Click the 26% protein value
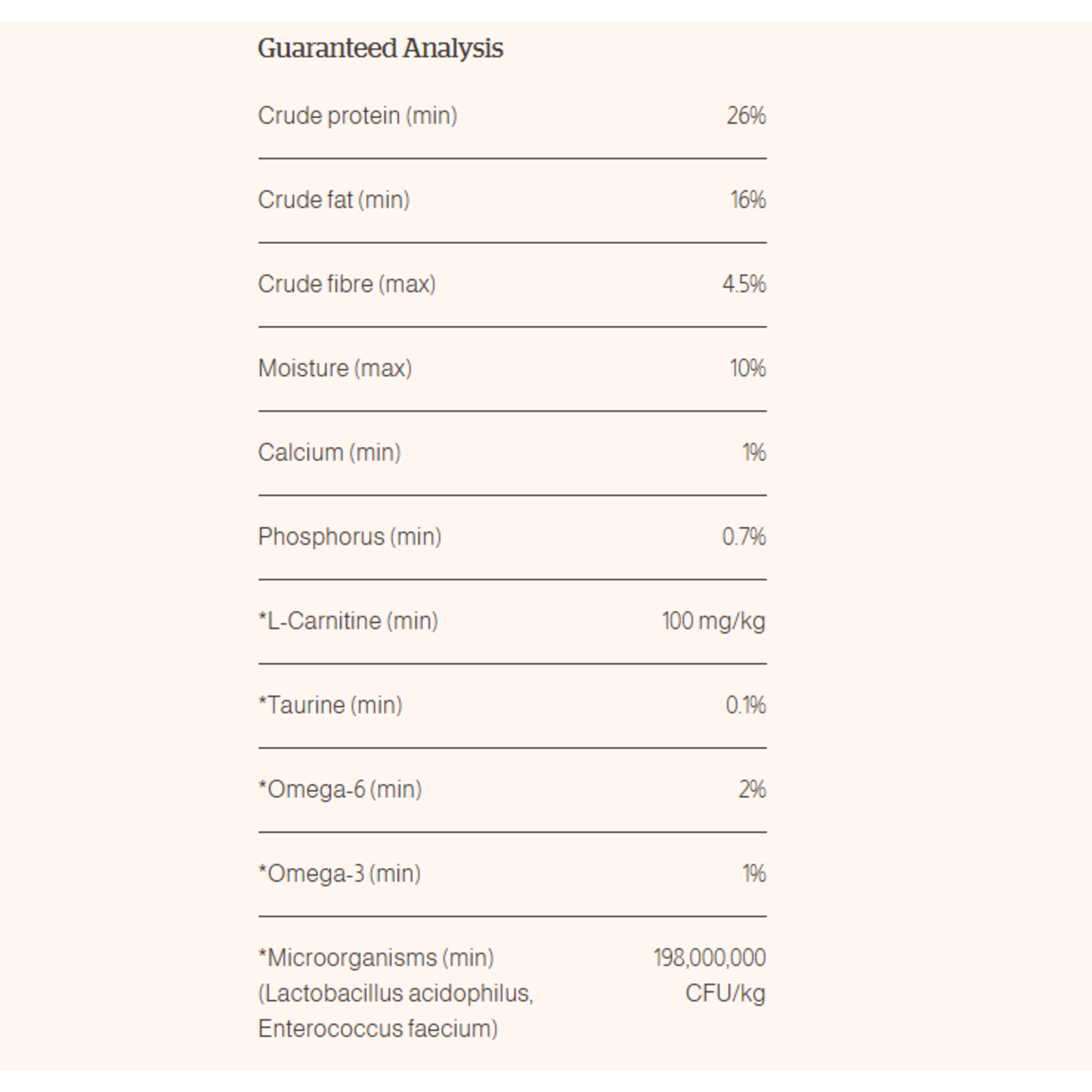This screenshot has height=1092, width=1092. coord(746,116)
